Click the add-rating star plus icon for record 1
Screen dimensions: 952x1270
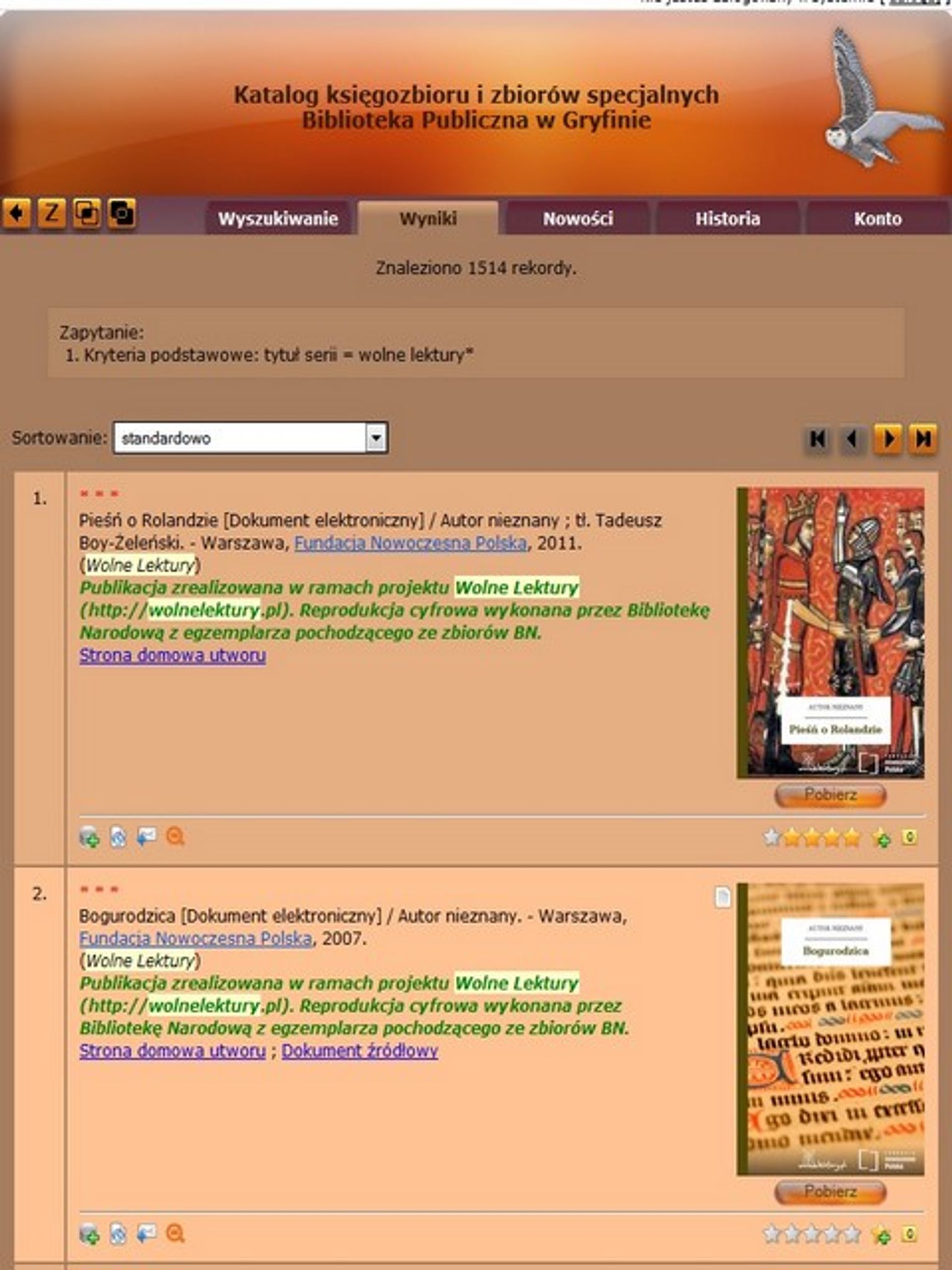(x=882, y=838)
